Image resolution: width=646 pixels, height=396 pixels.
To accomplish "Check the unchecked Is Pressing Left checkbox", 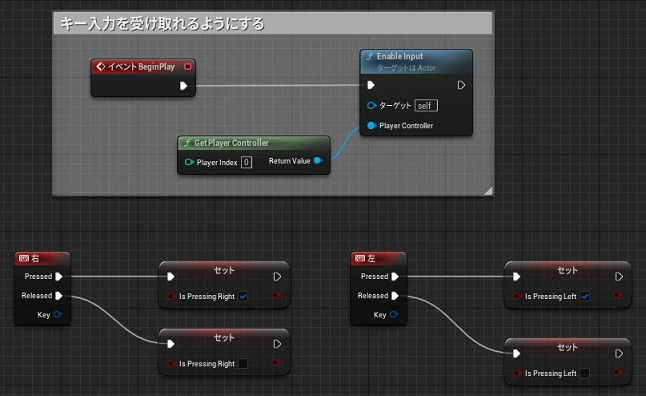I will pyautogui.click(x=585, y=373).
